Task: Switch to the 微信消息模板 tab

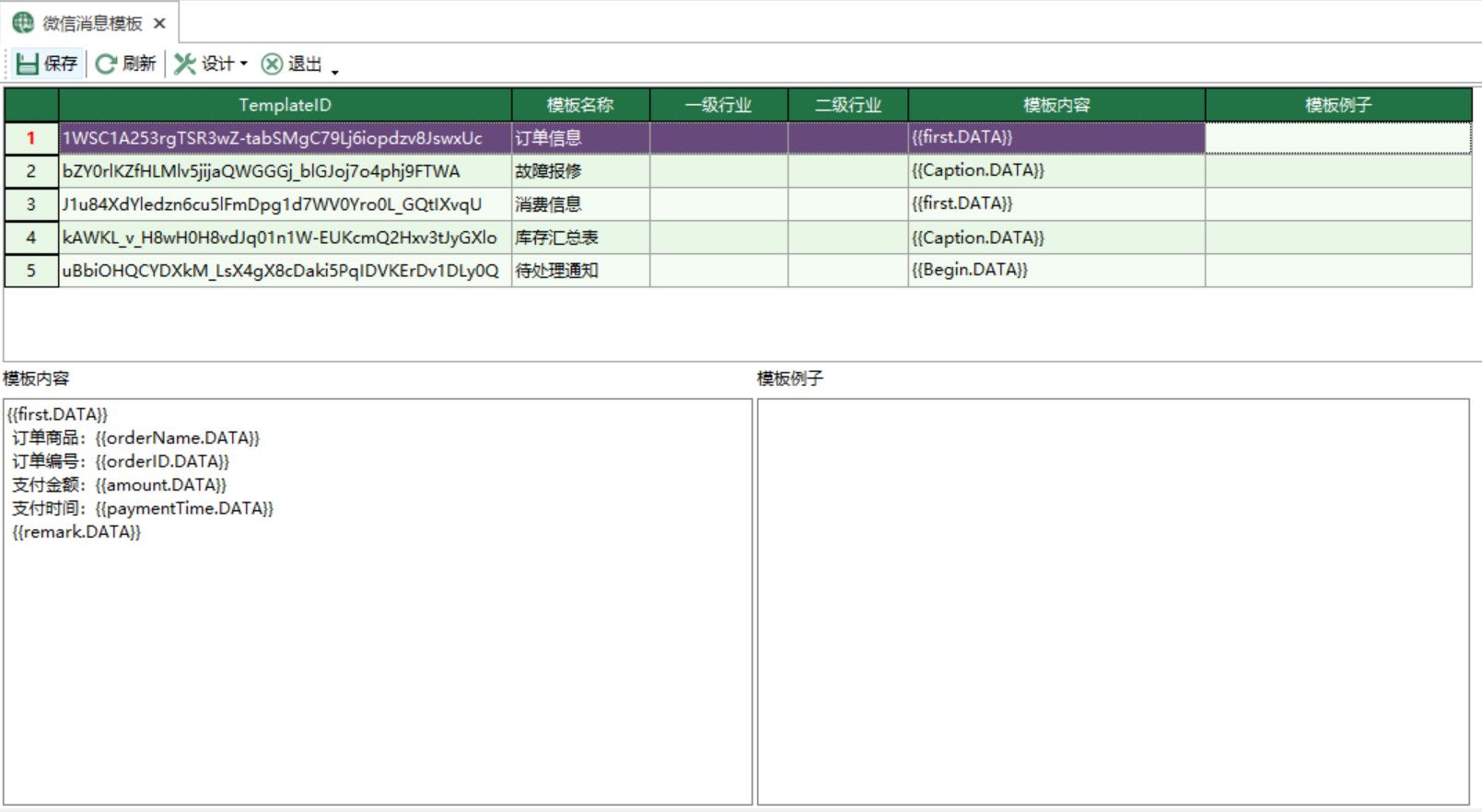Action: pos(92,23)
